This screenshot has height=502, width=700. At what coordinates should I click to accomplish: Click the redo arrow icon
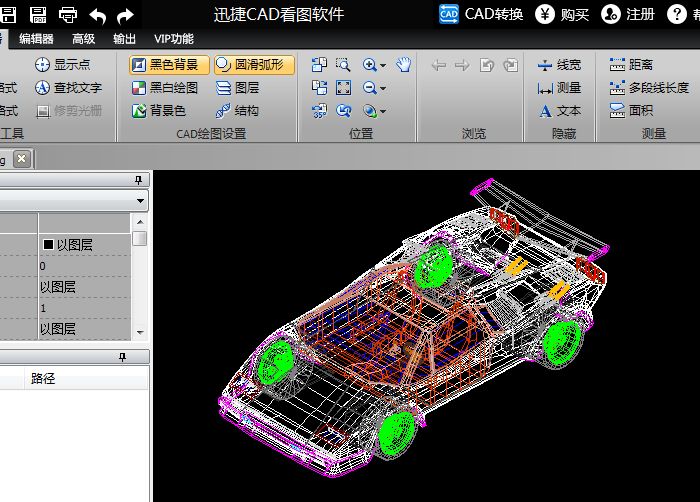tap(125, 14)
